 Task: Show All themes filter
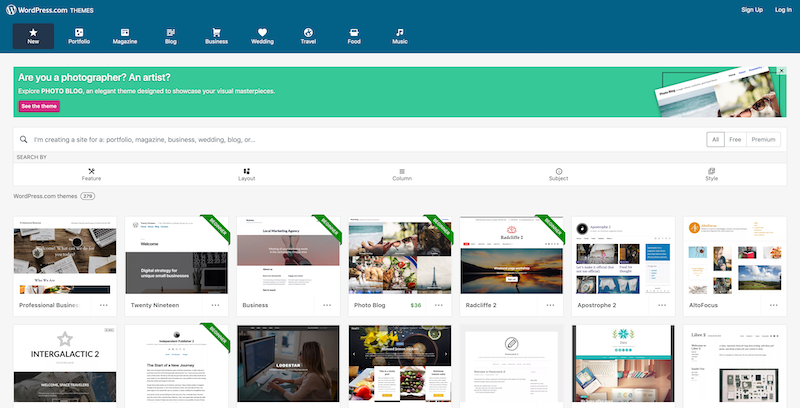pos(715,139)
